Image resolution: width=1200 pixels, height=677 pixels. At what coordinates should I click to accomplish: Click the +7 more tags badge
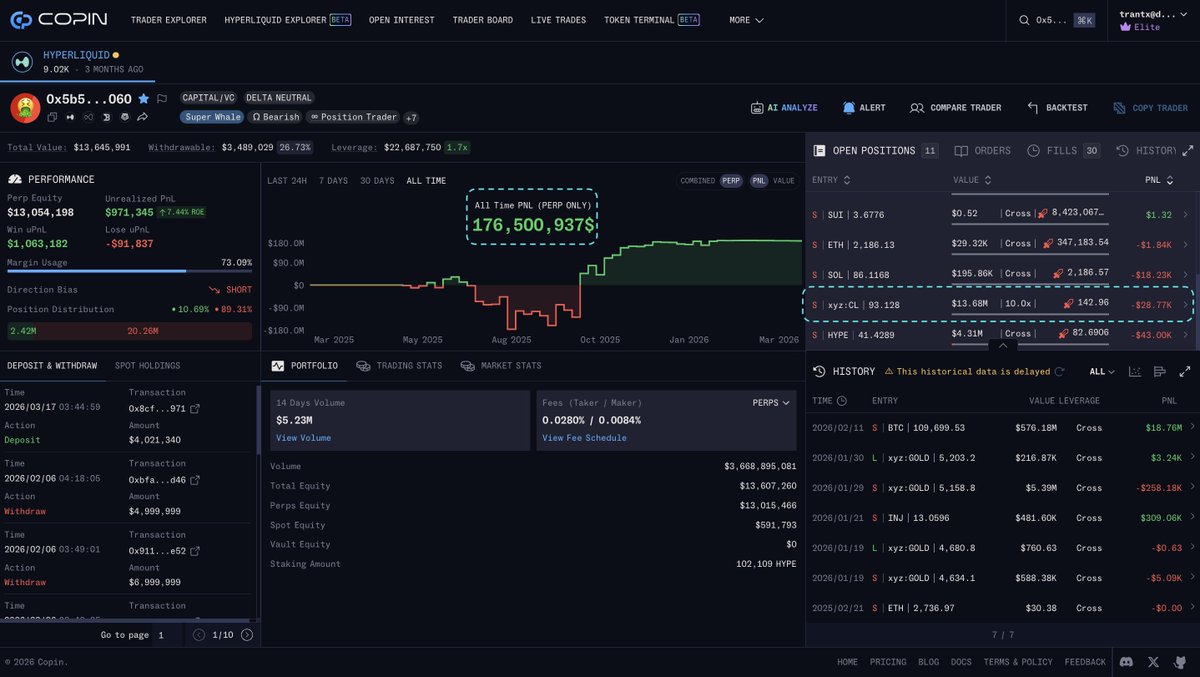pos(411,117)
